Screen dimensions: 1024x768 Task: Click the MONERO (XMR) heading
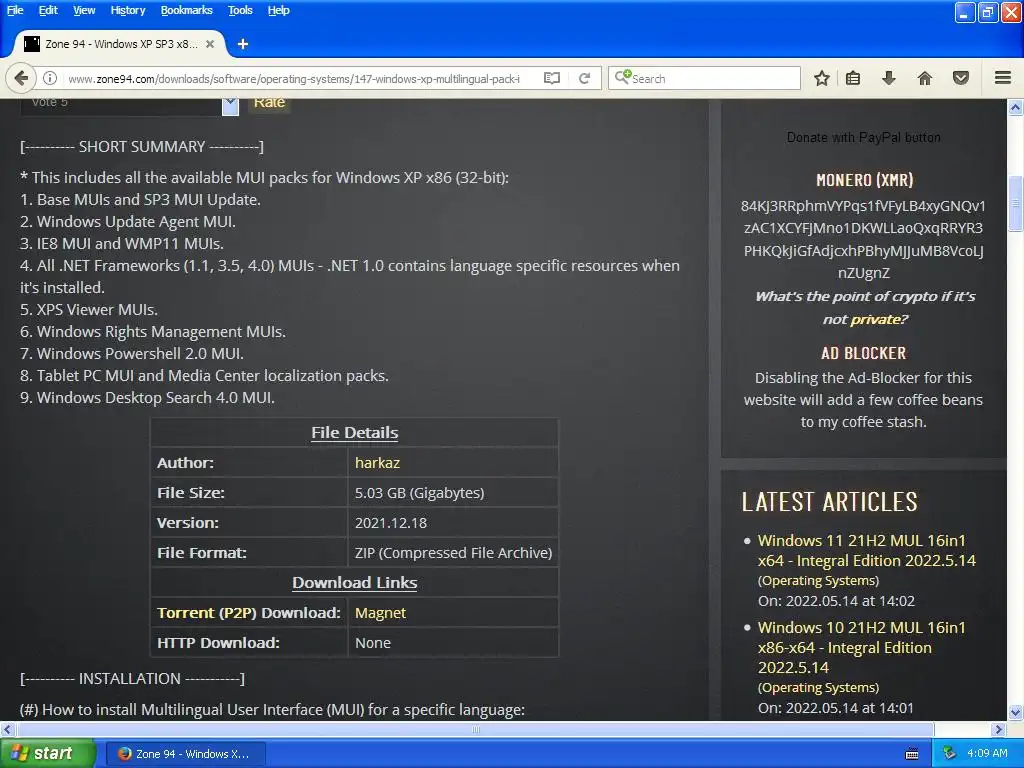coord(864,180)
